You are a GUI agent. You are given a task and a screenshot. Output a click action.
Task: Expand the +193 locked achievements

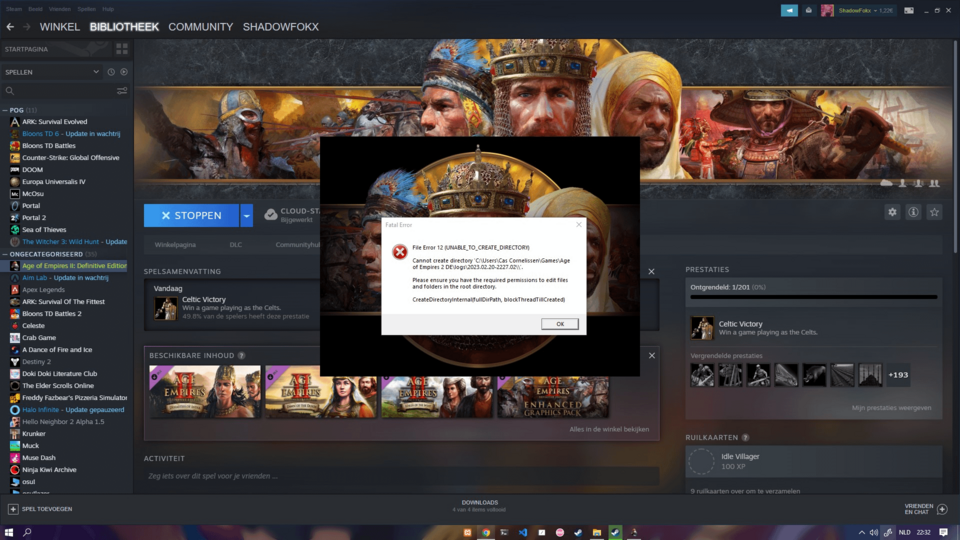[x=898, y=375]
